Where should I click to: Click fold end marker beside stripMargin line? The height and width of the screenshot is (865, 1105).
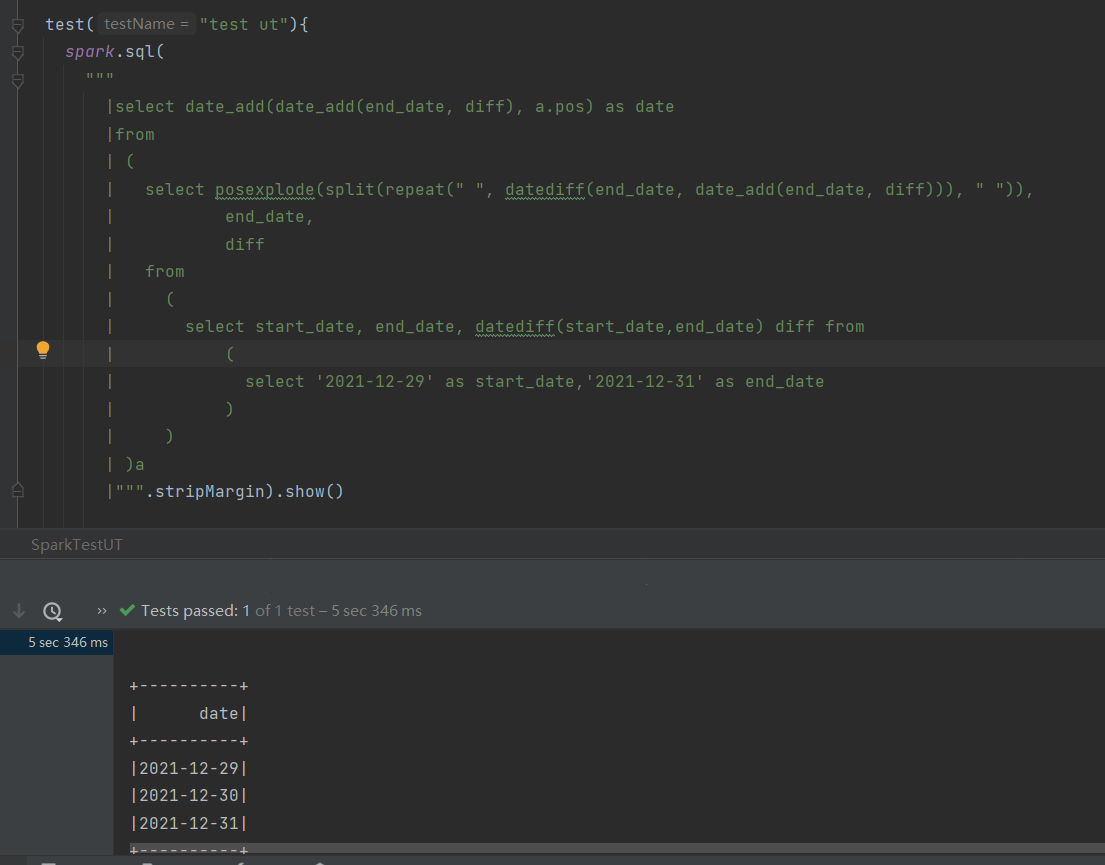[18, 490]
